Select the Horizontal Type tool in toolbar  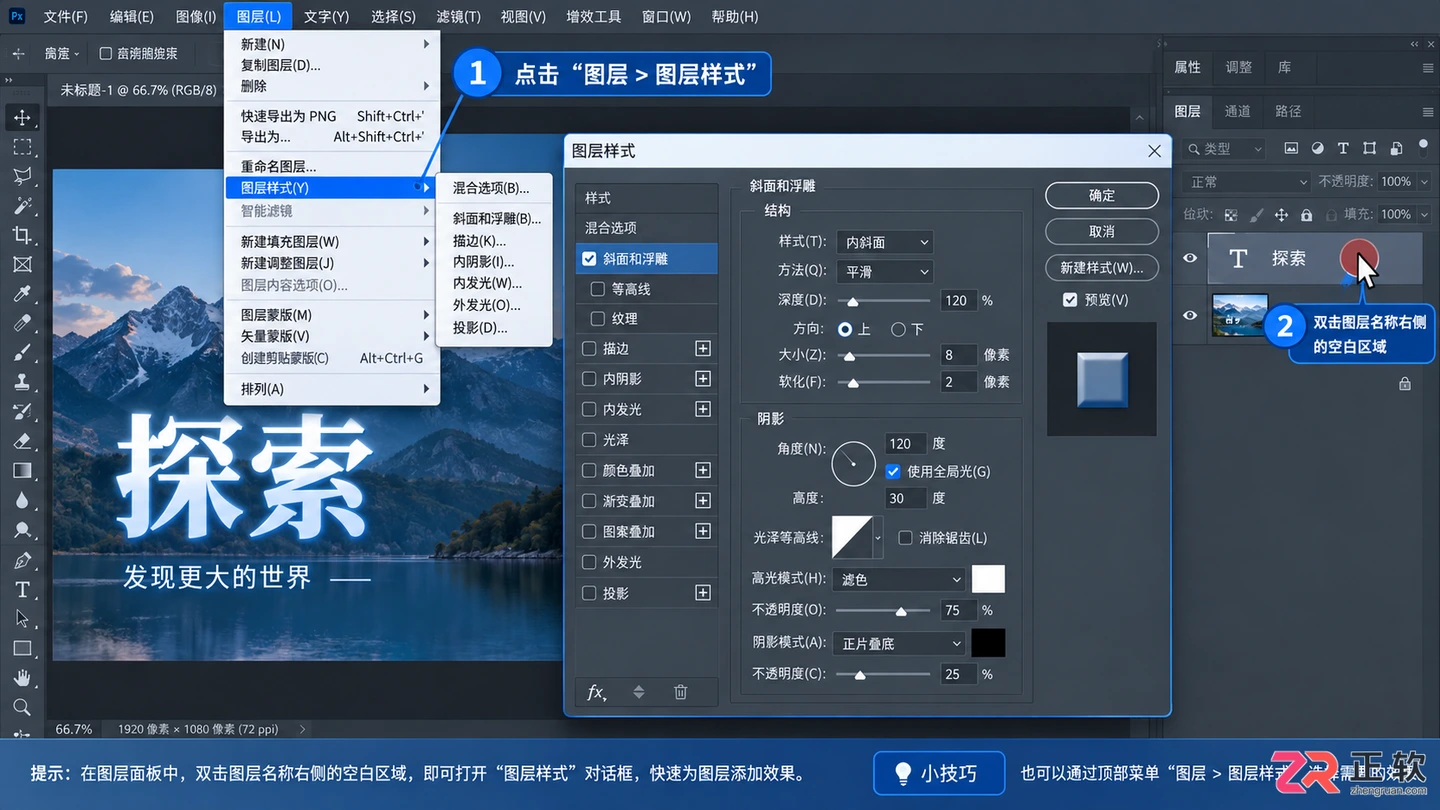click(22, 590)
